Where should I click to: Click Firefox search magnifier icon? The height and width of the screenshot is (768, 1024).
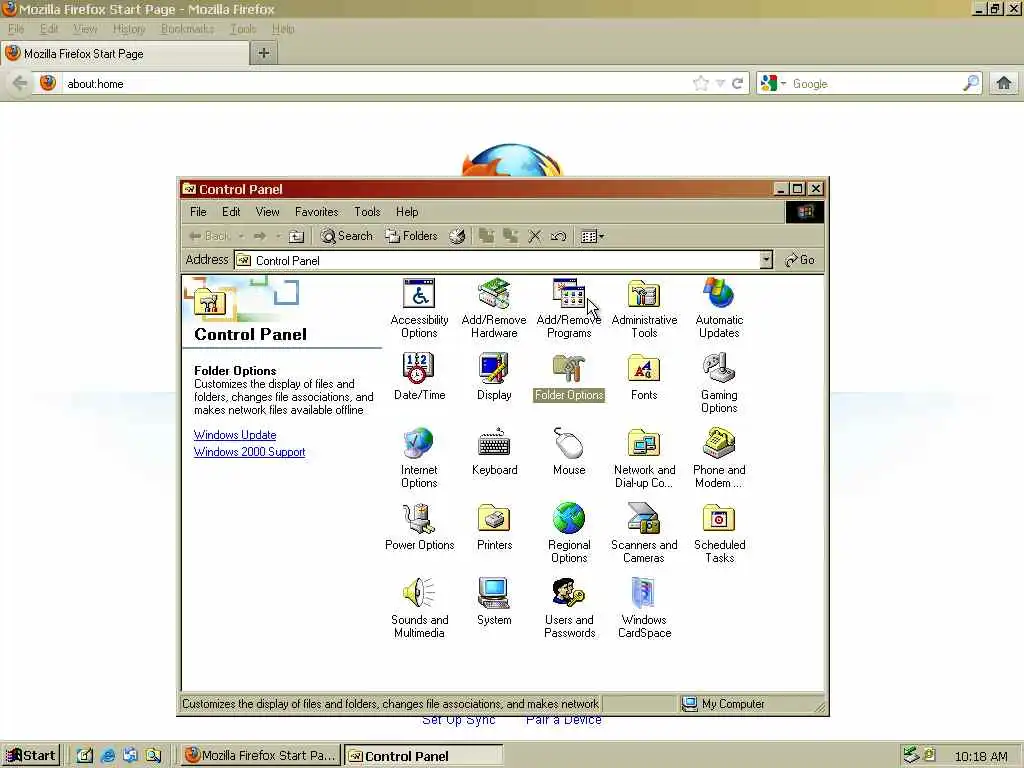tap(971, 83)
